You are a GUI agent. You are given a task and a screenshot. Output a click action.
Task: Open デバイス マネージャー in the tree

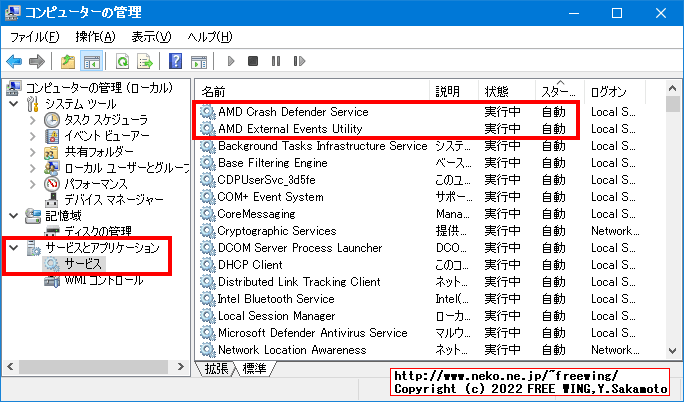click(114, 200)
